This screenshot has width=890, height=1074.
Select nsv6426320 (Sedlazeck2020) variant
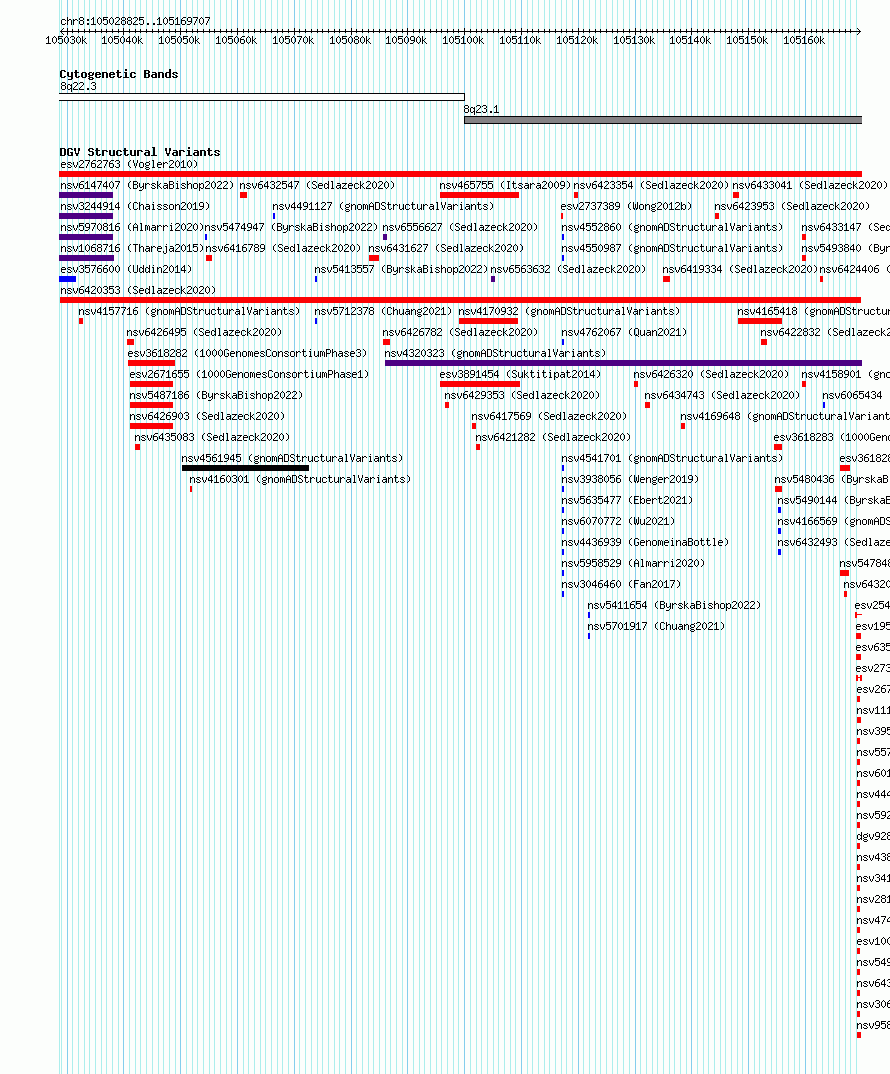coord(711,375)
